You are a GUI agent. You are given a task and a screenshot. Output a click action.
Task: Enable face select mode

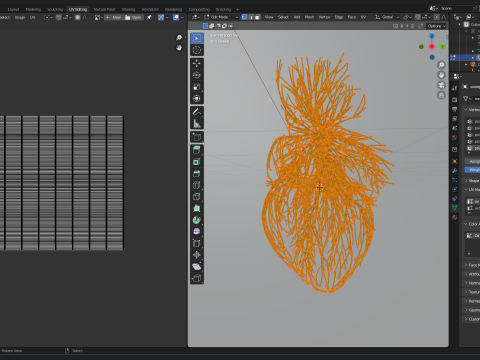(257, 17)
